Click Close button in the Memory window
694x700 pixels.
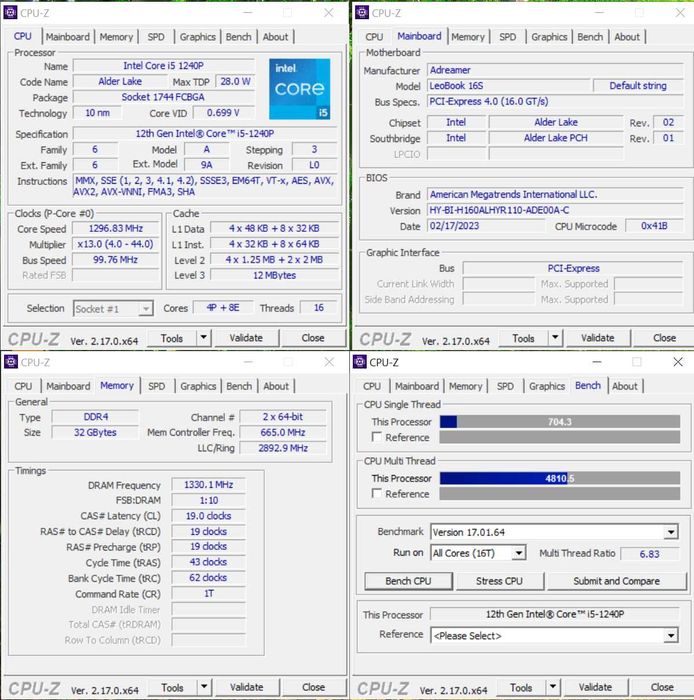click(314, 687)
